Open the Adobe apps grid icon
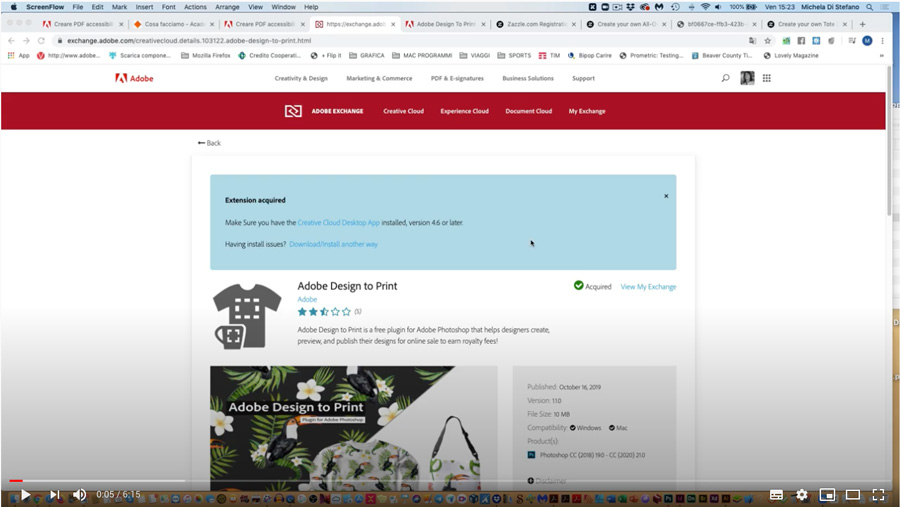This screenshot has height=507, width=900. (766, 78)
